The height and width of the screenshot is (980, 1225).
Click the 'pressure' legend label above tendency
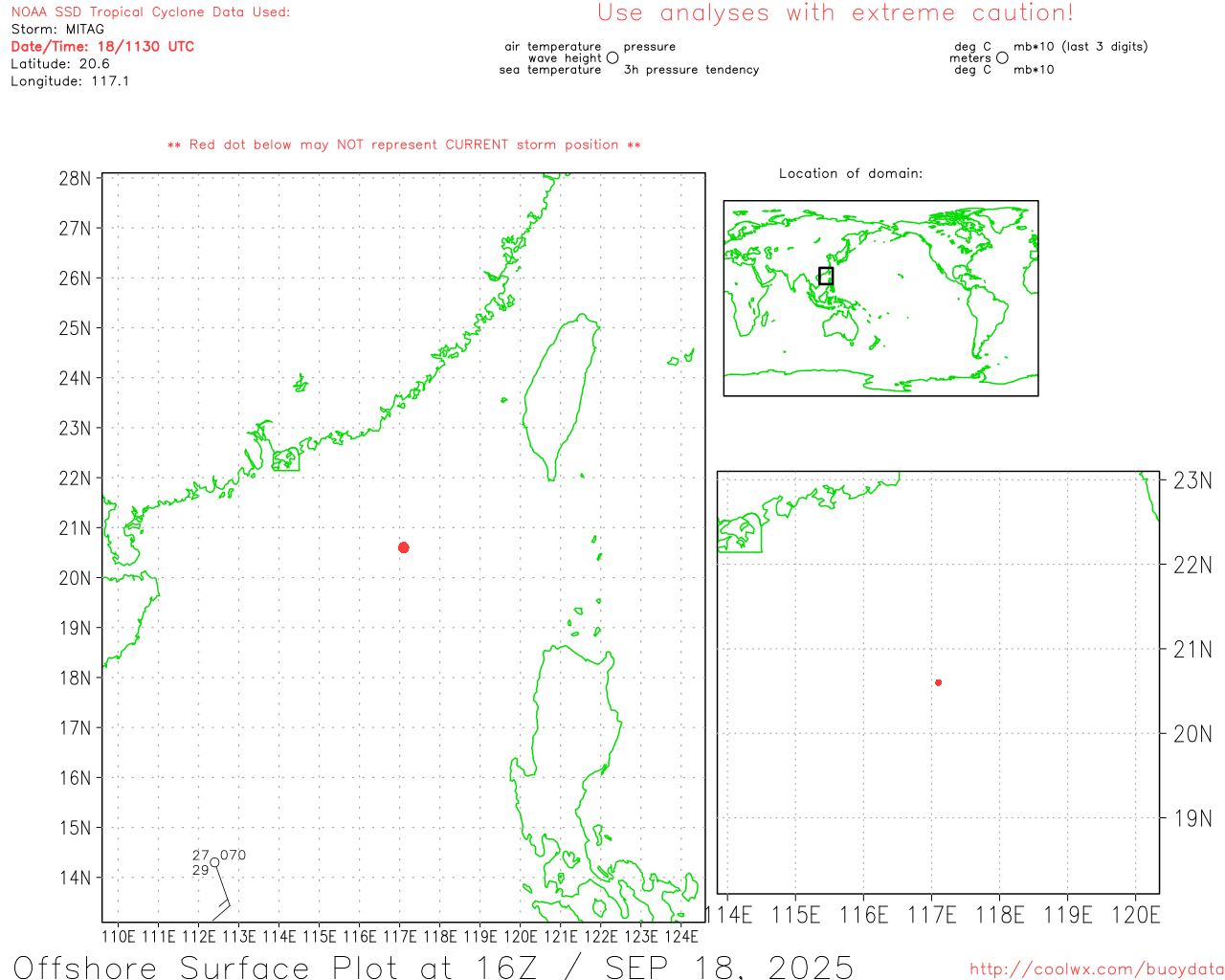[650, 47]
